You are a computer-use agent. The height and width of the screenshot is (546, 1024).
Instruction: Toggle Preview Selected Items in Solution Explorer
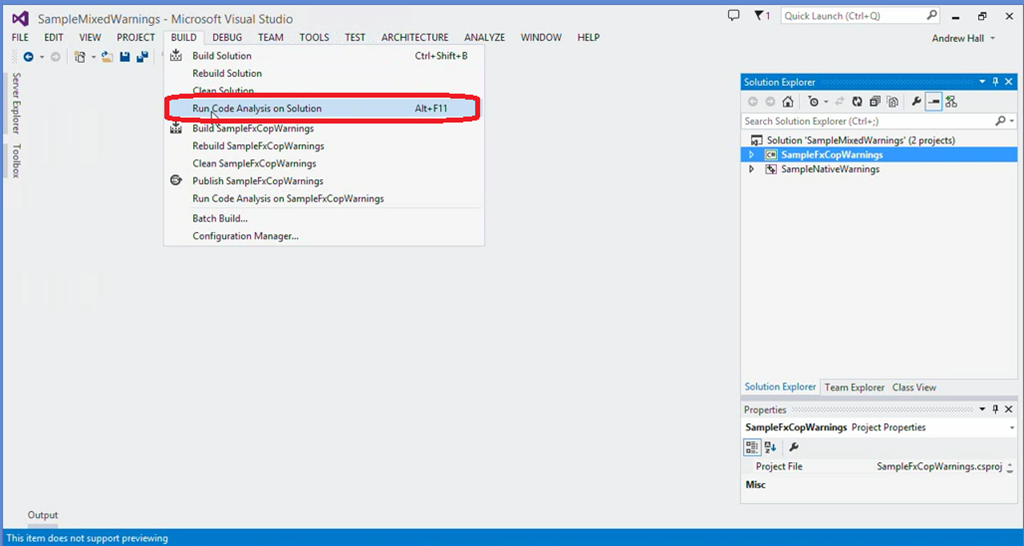934,101
